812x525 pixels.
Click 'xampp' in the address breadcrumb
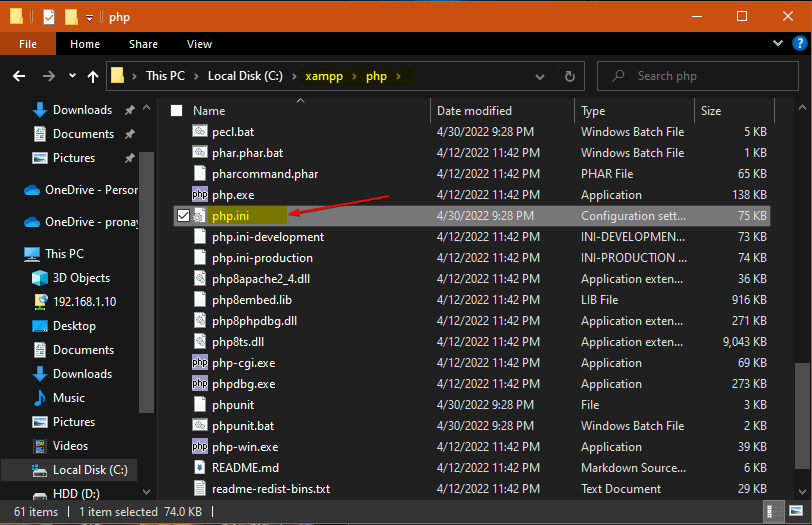click(x=324, y=77)
